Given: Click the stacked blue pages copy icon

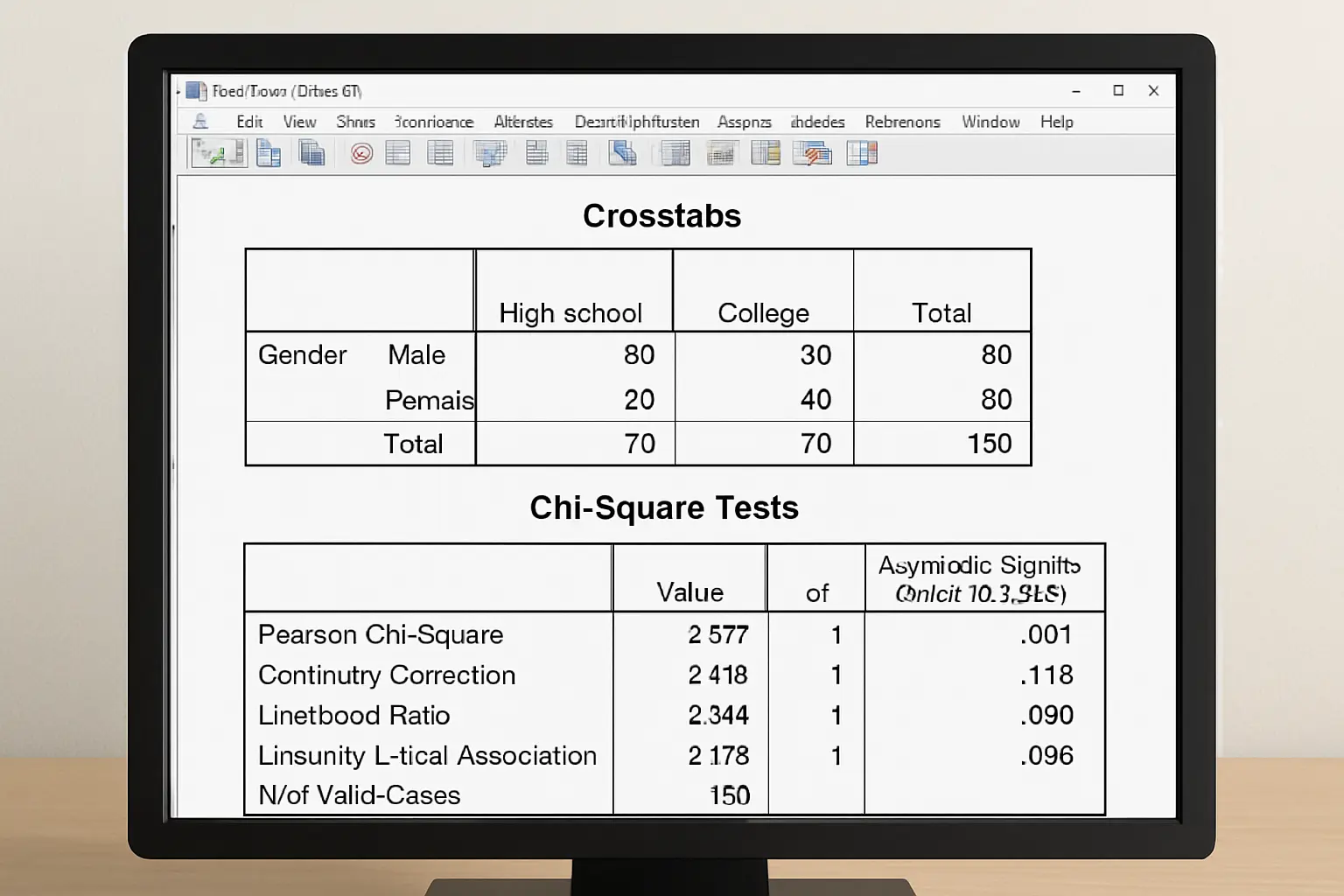Looking at the screenshot, I should click(311, 153).
